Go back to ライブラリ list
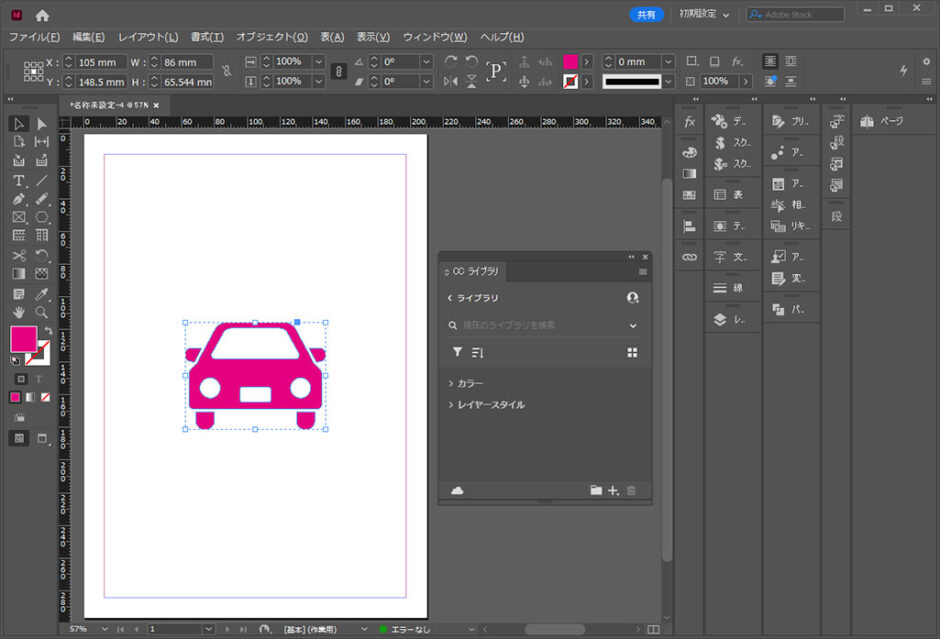940x639 pixels. (473, 298)
